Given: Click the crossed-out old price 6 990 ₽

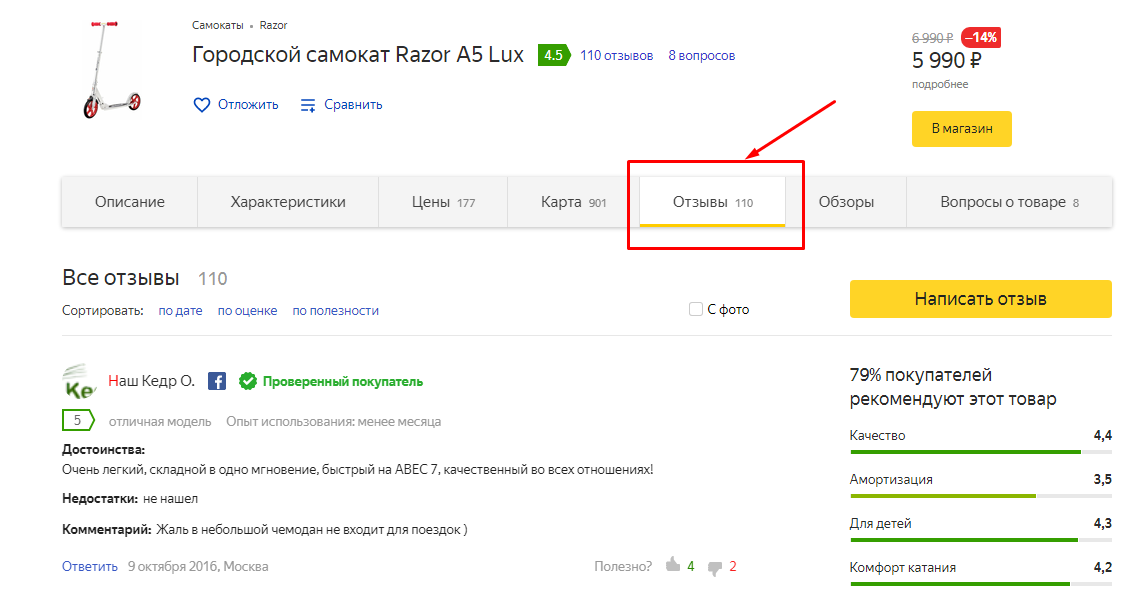Looking at the screenshot, I should (933, 38).
